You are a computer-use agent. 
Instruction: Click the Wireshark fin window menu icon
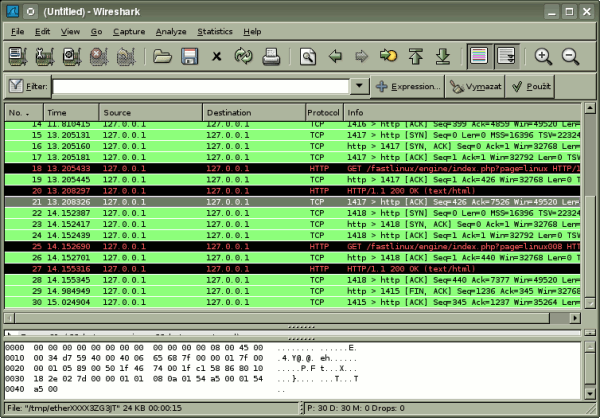coord(12,11)
